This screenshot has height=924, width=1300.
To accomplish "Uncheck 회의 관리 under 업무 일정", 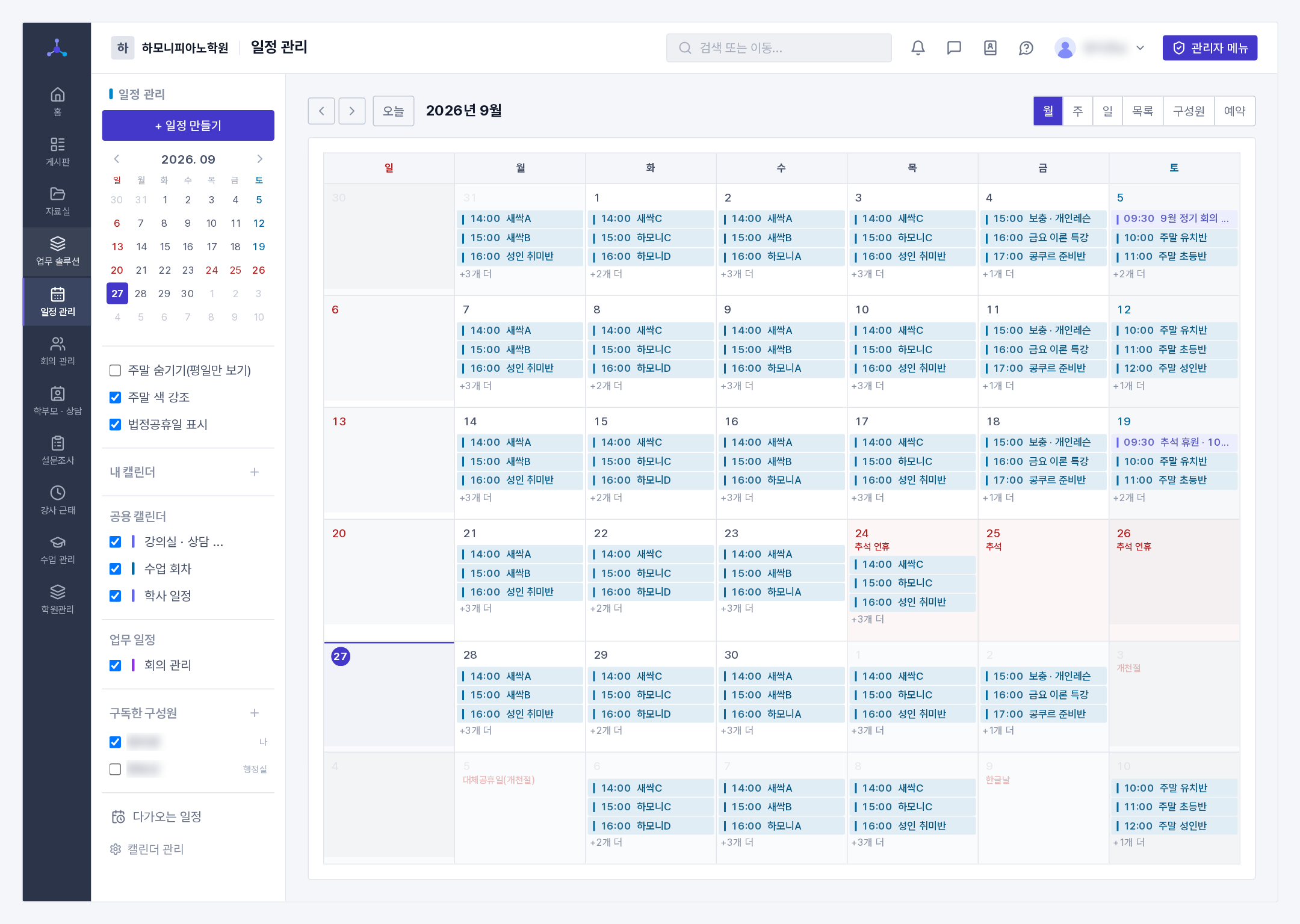I will [x=116, y=665].
